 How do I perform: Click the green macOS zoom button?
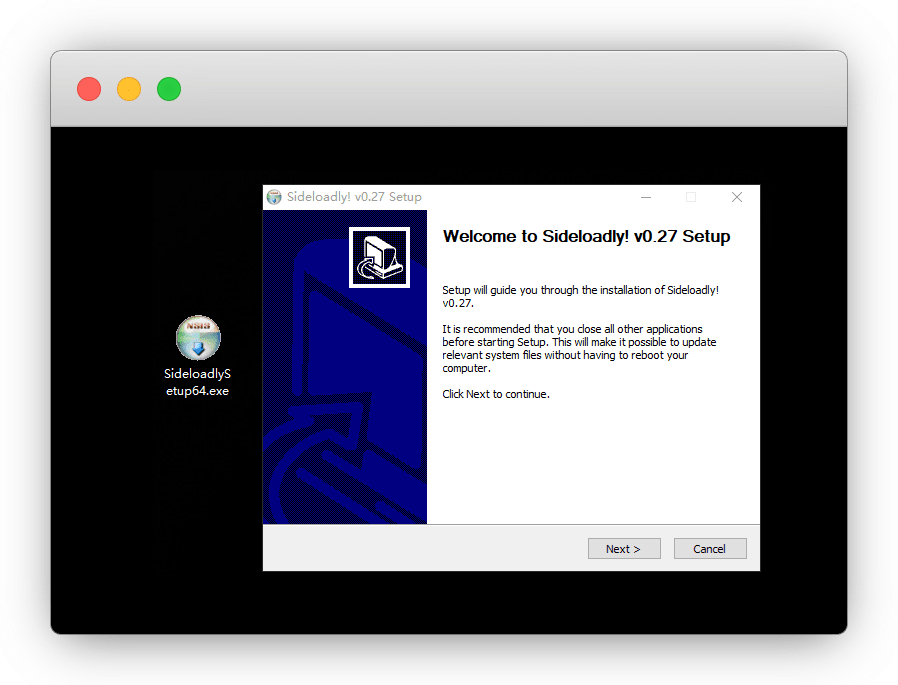click(169, 89)
